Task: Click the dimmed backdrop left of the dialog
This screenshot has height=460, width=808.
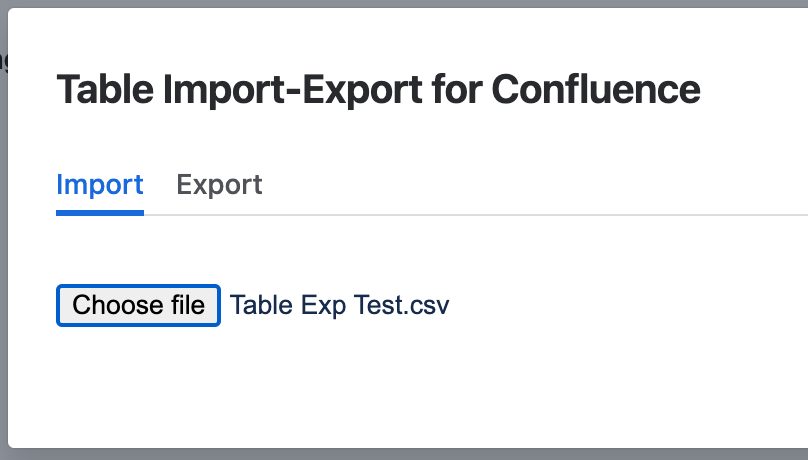Action: click(x=4, y=250)
